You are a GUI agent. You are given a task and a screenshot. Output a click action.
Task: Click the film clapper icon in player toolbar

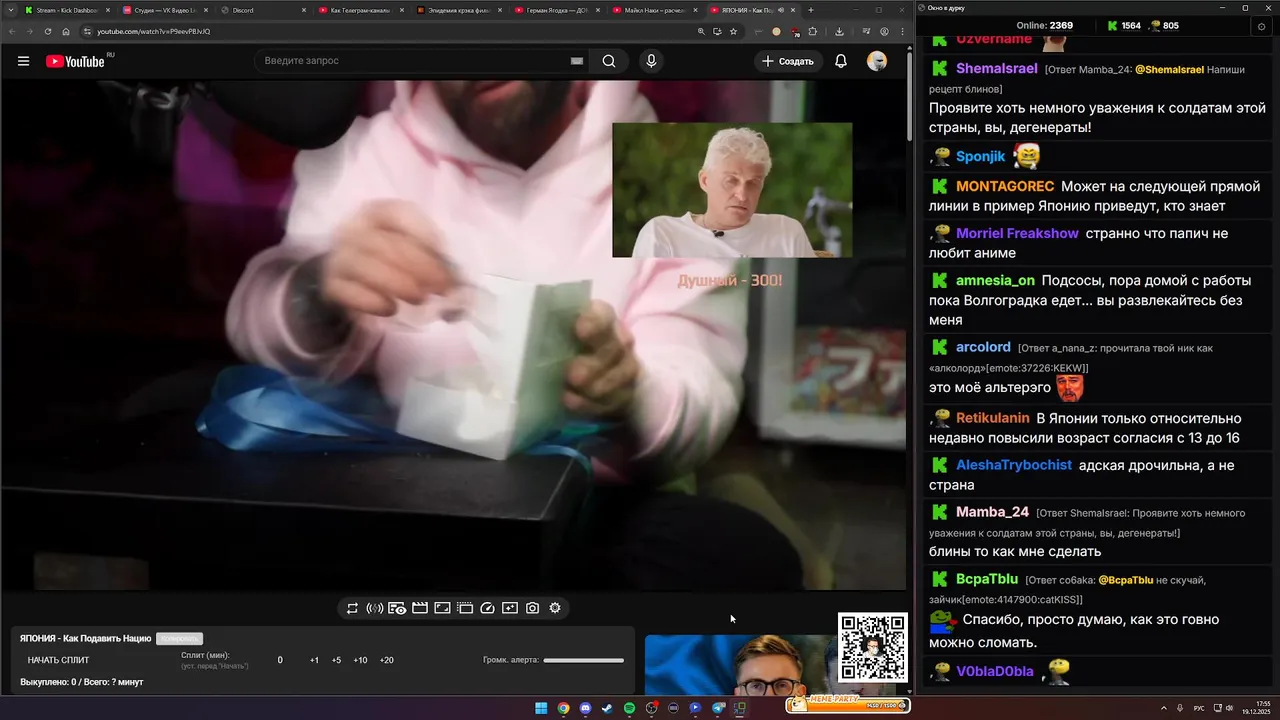[420, 608]
